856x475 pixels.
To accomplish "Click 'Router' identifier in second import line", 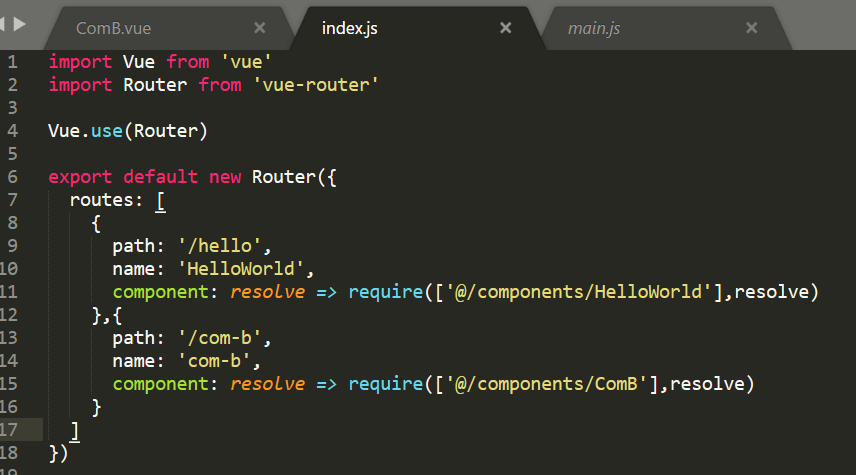I will click(155, 85).
